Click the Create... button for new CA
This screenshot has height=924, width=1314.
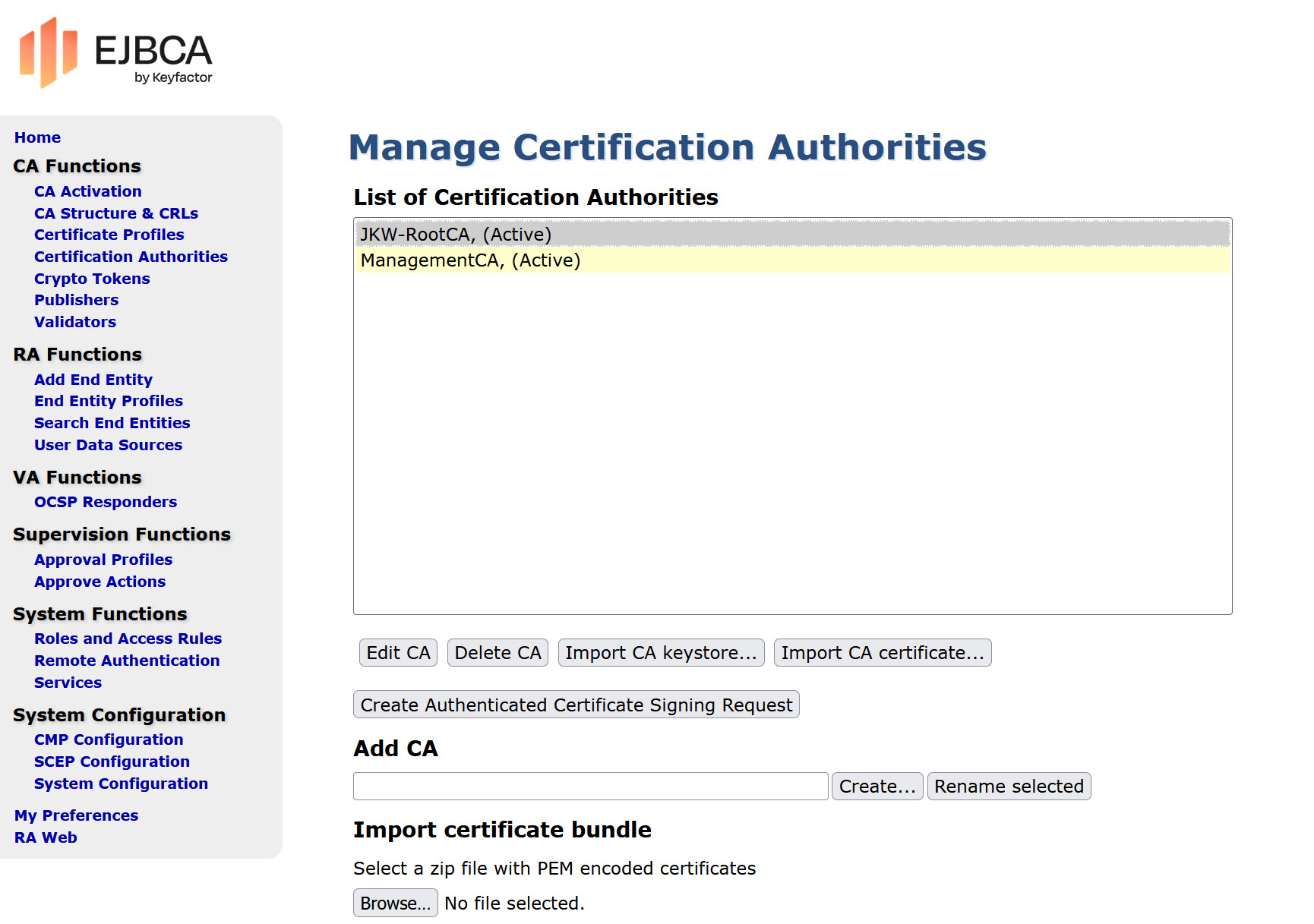tap(877, 787)
